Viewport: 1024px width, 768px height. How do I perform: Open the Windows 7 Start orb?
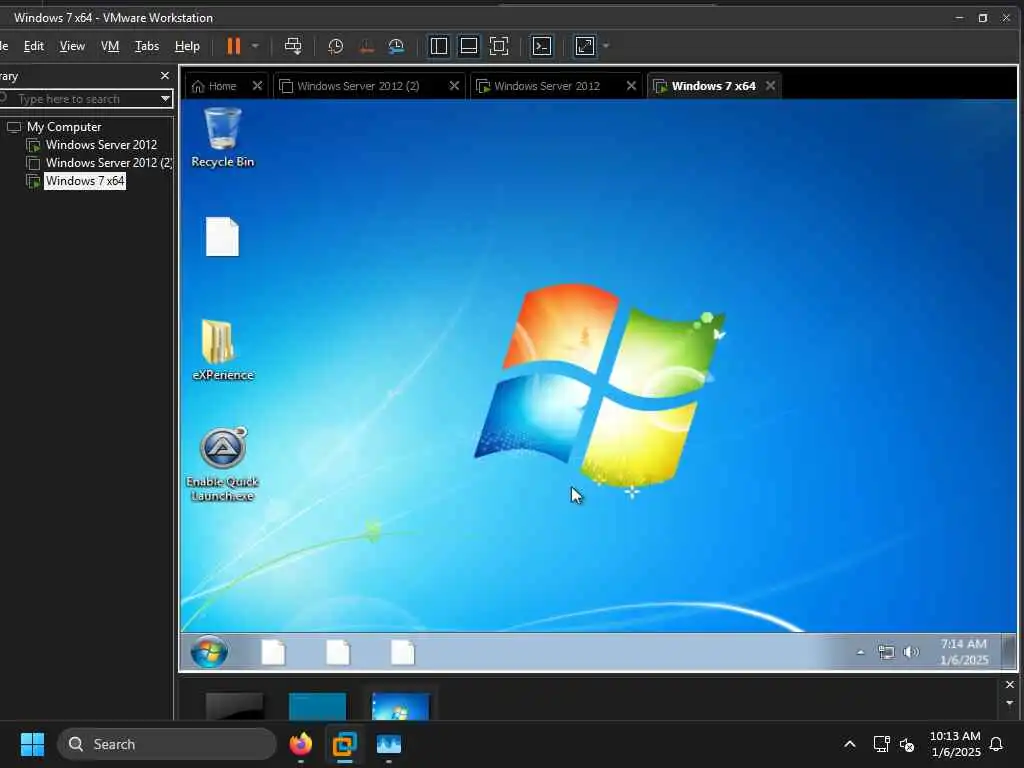coord(209,652)
